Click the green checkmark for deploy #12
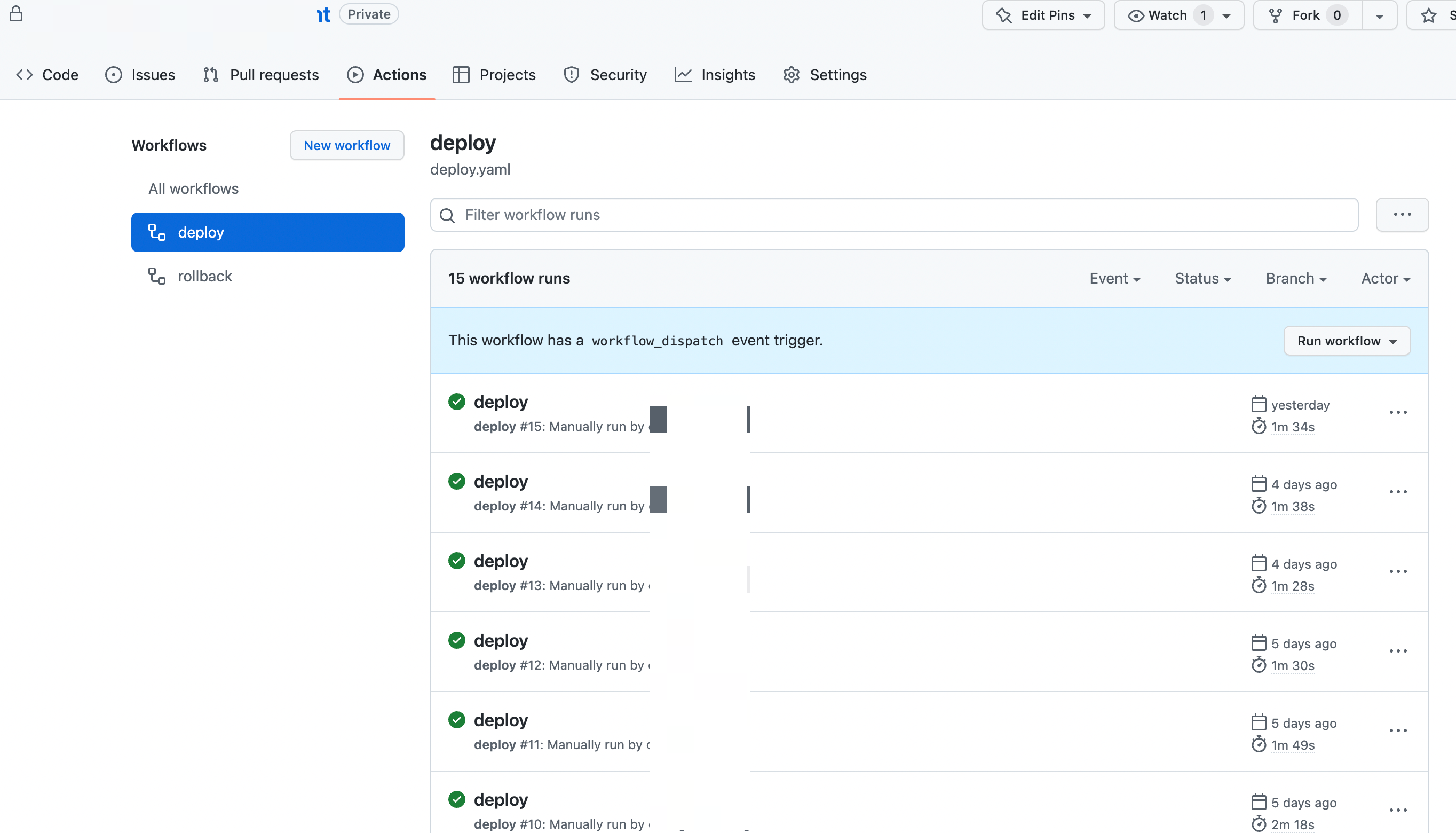The image size is (1456, 833). [456, 640]
